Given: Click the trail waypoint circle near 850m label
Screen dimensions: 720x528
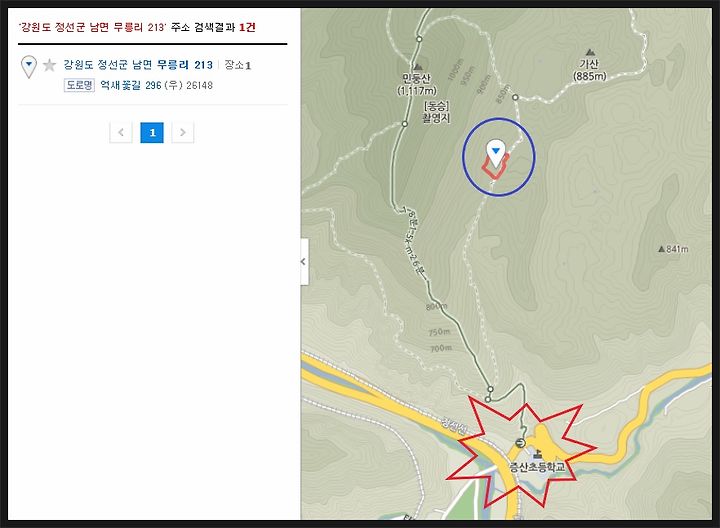Looking at the screenshot, I should point(515,97).
